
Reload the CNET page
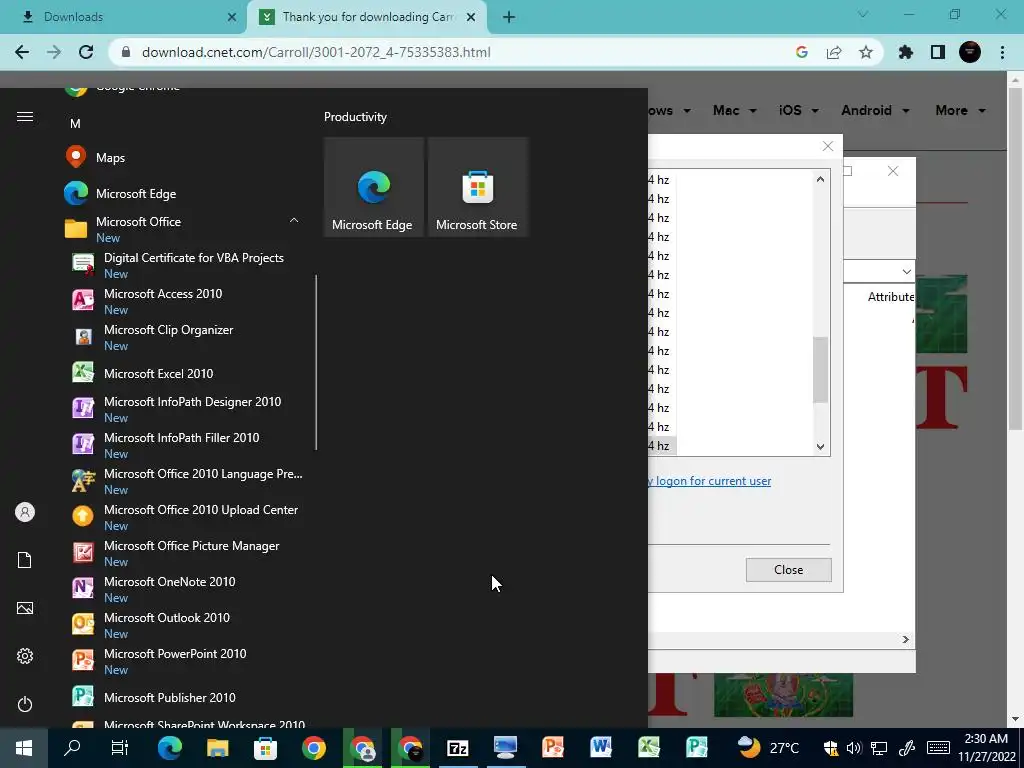[86, 52]
